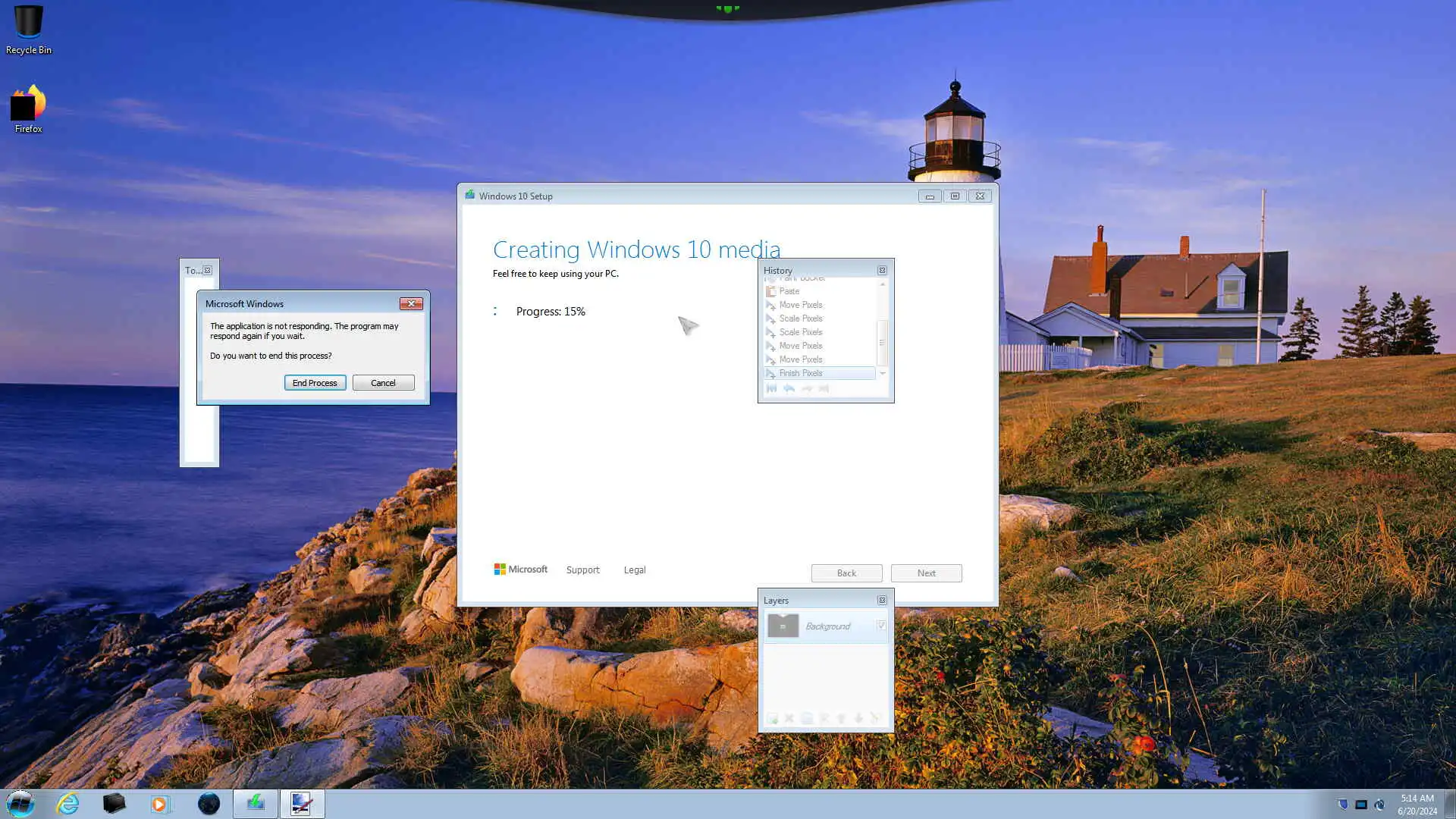Image resolution: width=1456 pixels, height=819 pixels.
Task: Click the Rewind icon in History panel
Action: point(772,388)
